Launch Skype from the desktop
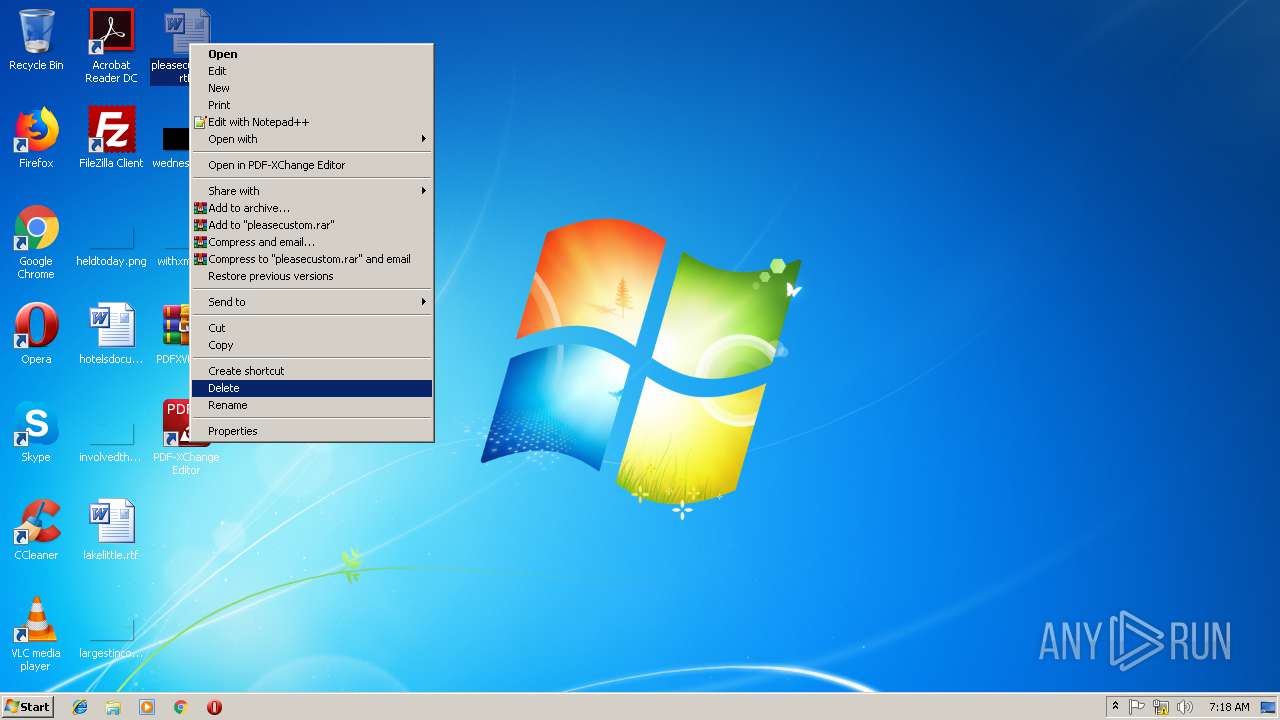Viewport: 1280px width, 720px height. (x=36, y=433)
